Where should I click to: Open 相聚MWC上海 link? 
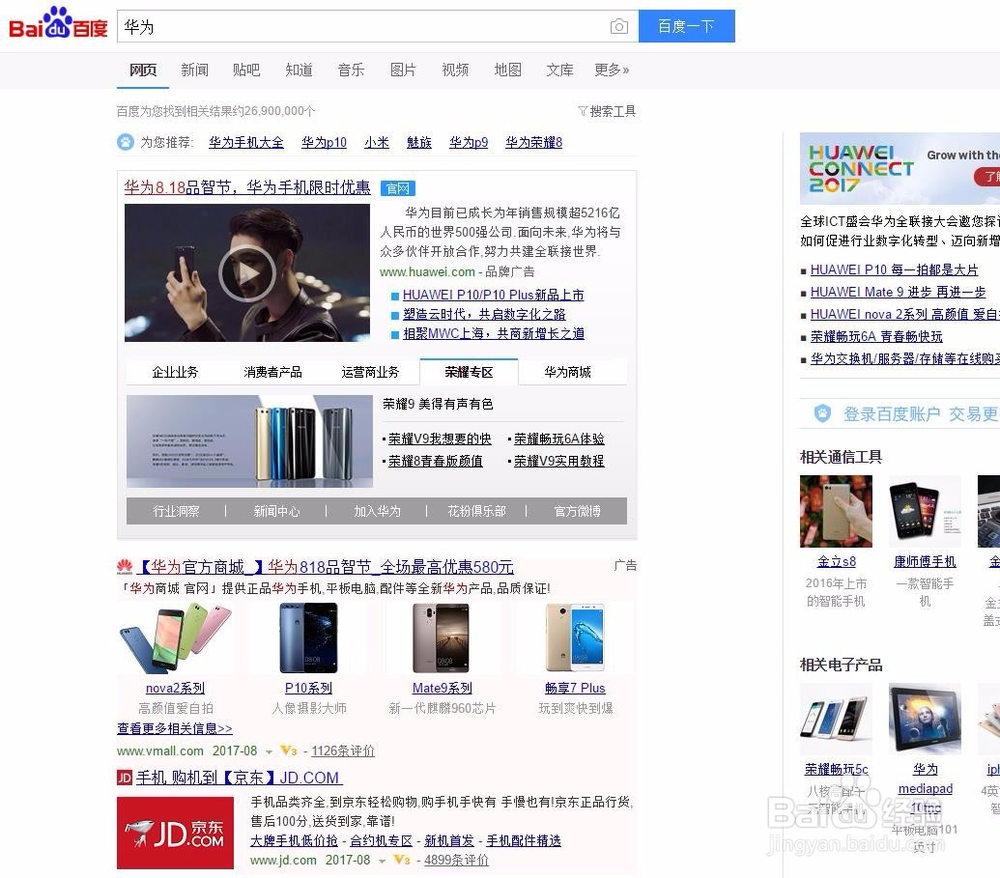coord(494,333)
